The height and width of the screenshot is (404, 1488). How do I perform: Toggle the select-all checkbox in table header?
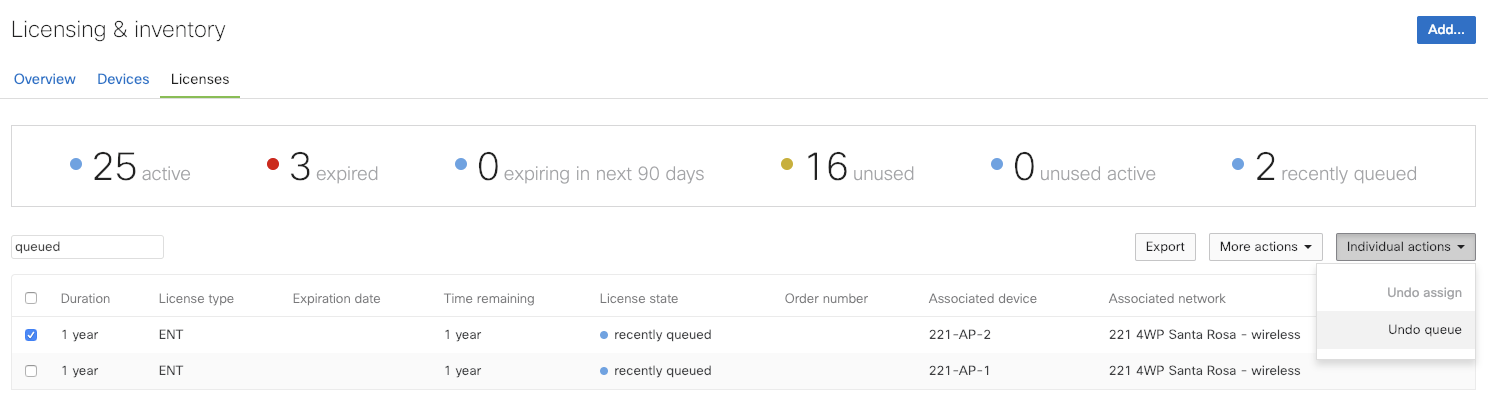pyautogui.click(x=31, y=298)
